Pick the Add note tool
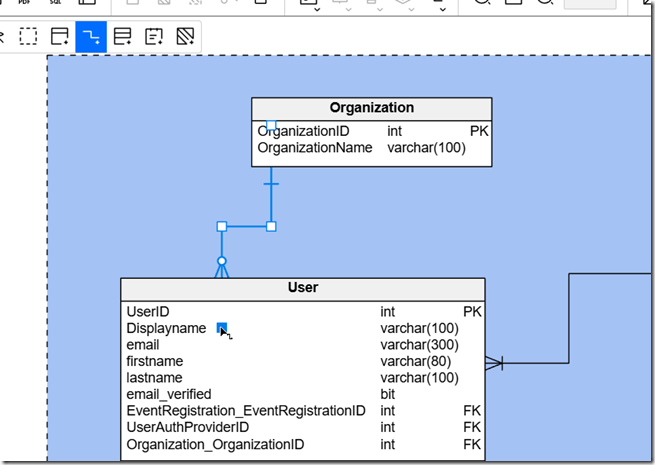This screenshot has height=465, width=655. 153,38
